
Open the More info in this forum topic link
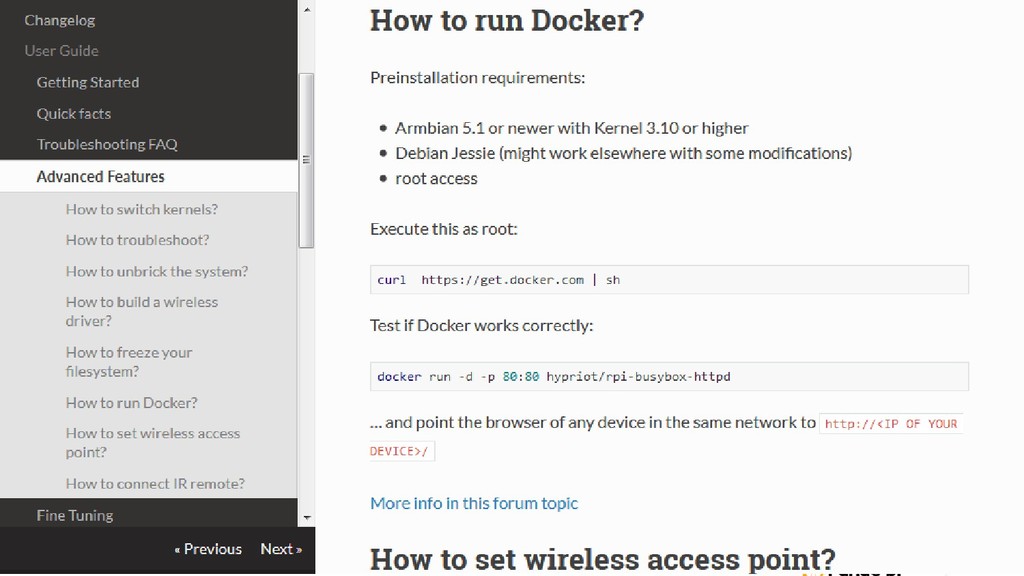pyautogui.click(x=473, y=504)
